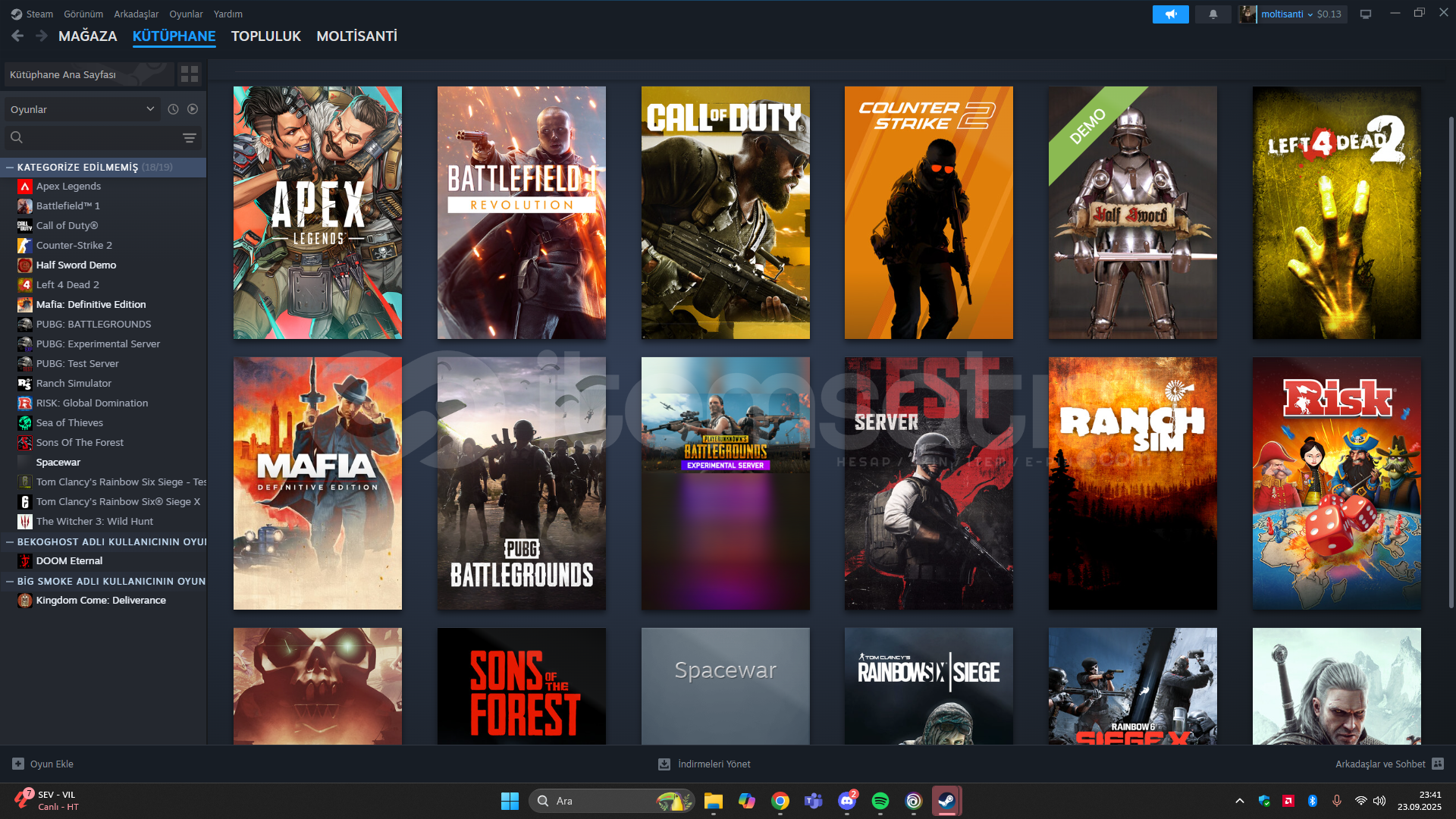Select the Risk game cover

click(1337, 483)
